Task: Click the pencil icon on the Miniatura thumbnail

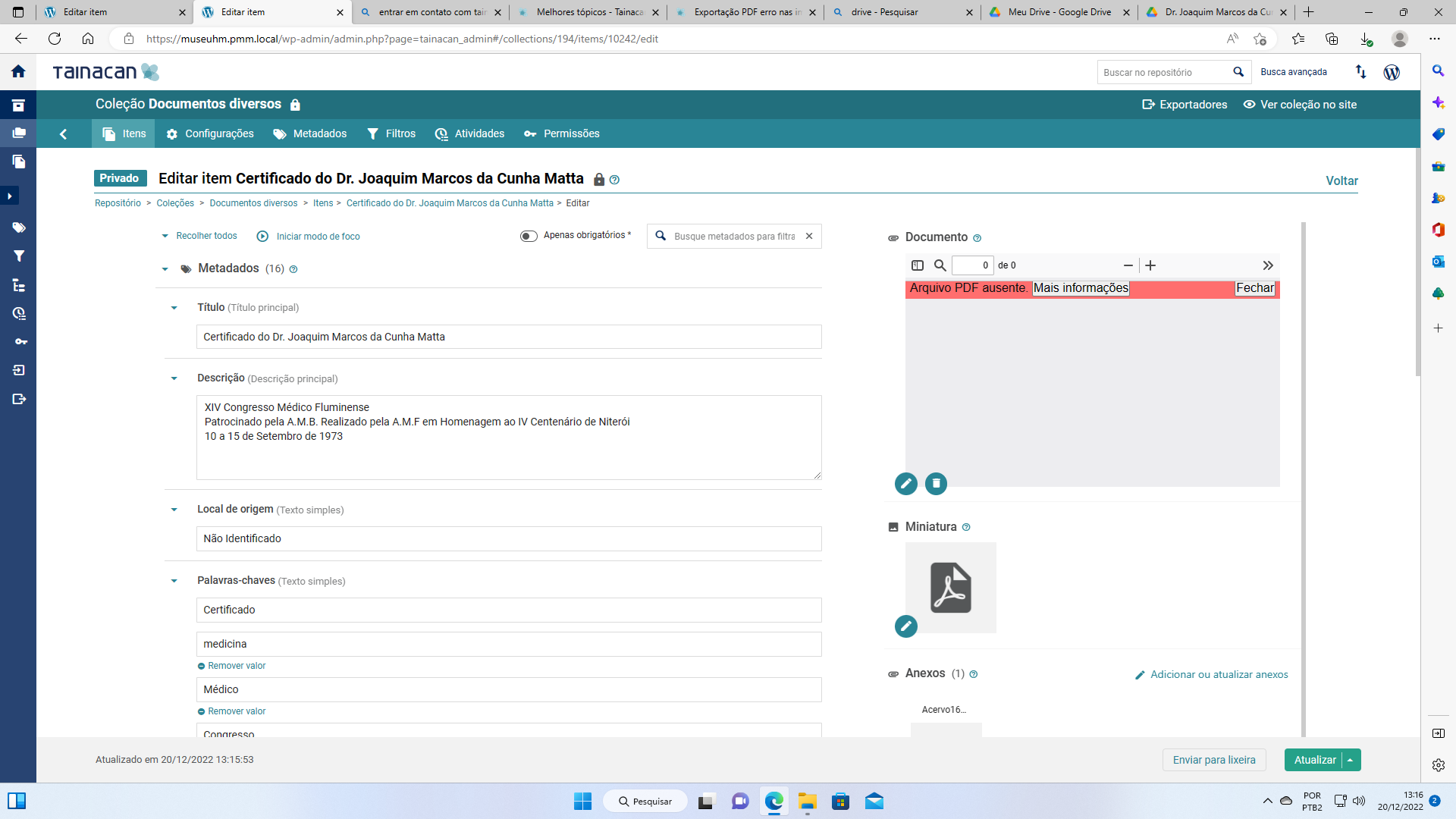Action: click(x=905, y=626)
